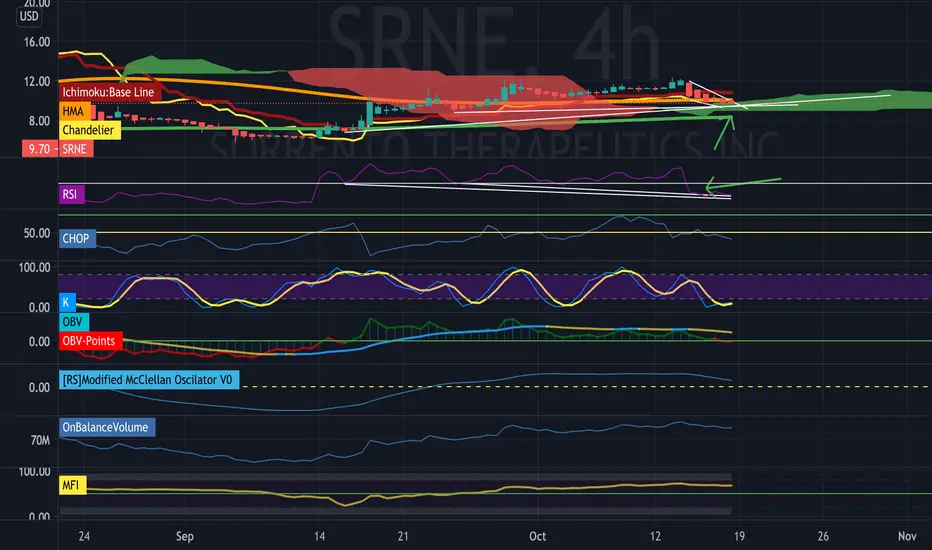This screenshot has width=932, height=550.
Task: Select the HMA indicator label
Action: click(74, 111)
